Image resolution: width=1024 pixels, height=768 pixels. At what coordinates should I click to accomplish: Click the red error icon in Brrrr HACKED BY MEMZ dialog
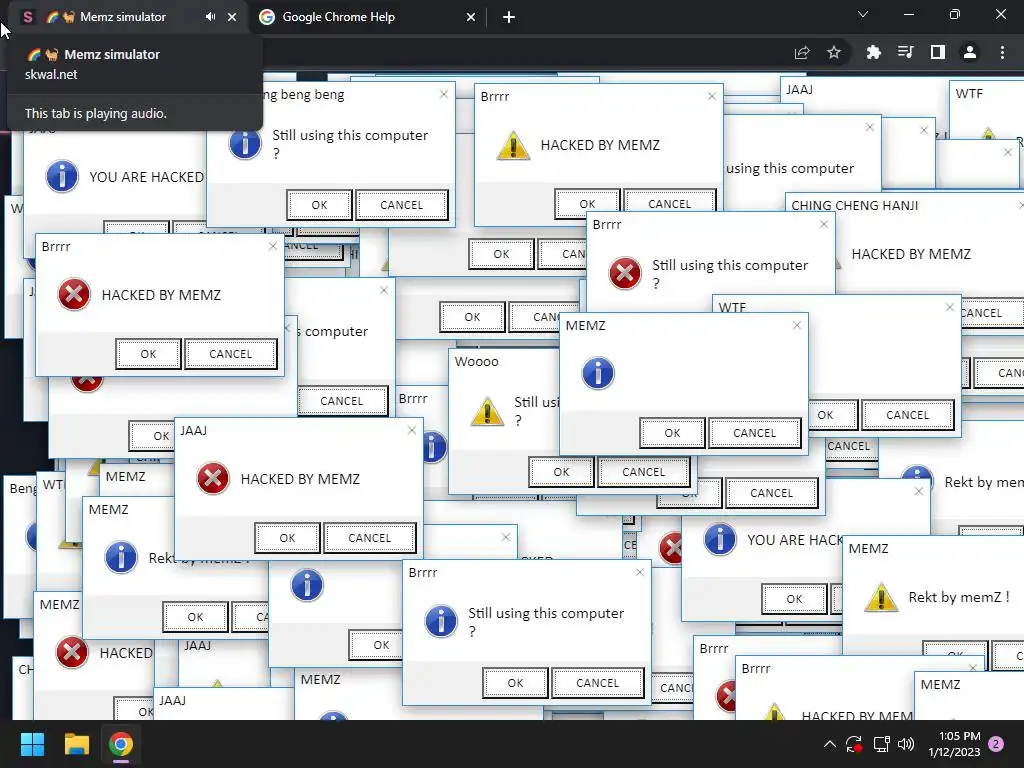click(74, 295)
